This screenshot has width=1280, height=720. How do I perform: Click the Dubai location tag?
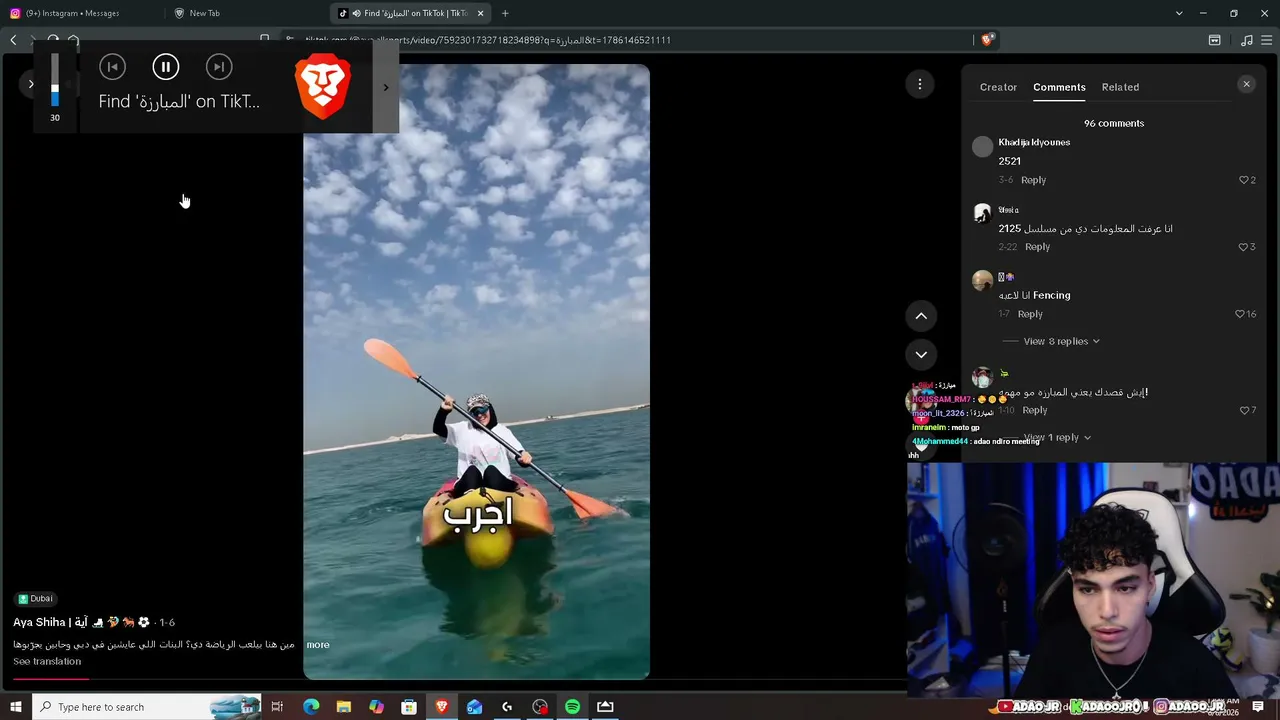tap(35, 599)
